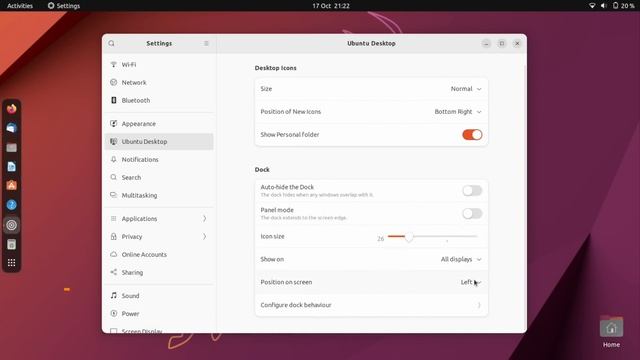Click the Sharing icon in sidebar
The image size is (640, 360).
click(113, 272)
